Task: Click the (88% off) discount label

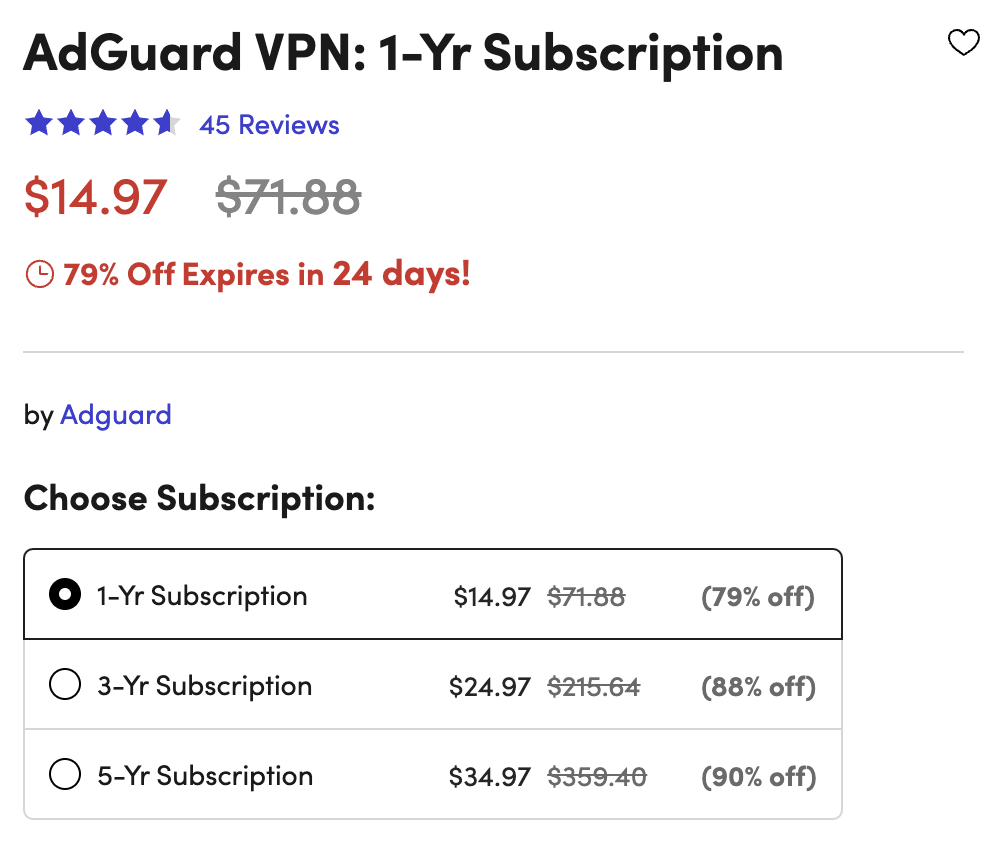Action: (x=758, y=687)
